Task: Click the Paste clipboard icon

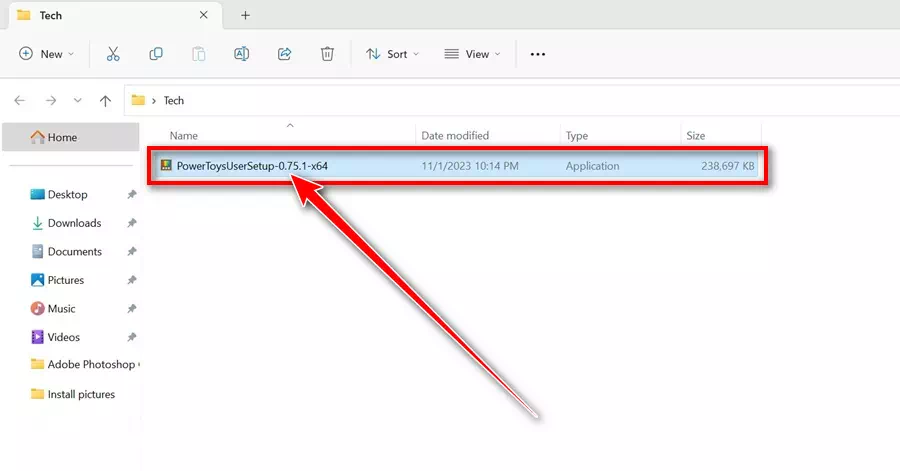Action: click(199, 54)
